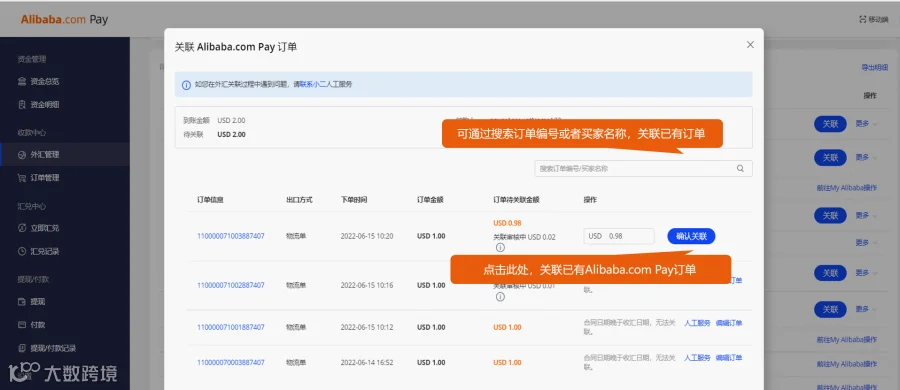This screenshot has width=900, height=390.
Task: Click 人工服务 link for order 11000007100188​7407
Action: (697, 323)
